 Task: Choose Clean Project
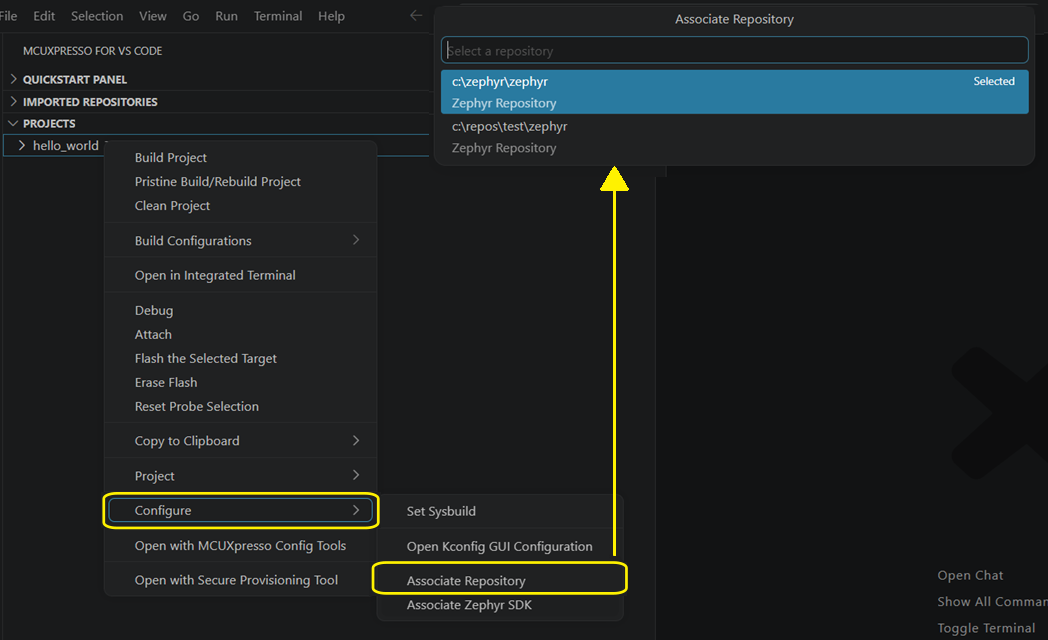(x=241, y=206)
